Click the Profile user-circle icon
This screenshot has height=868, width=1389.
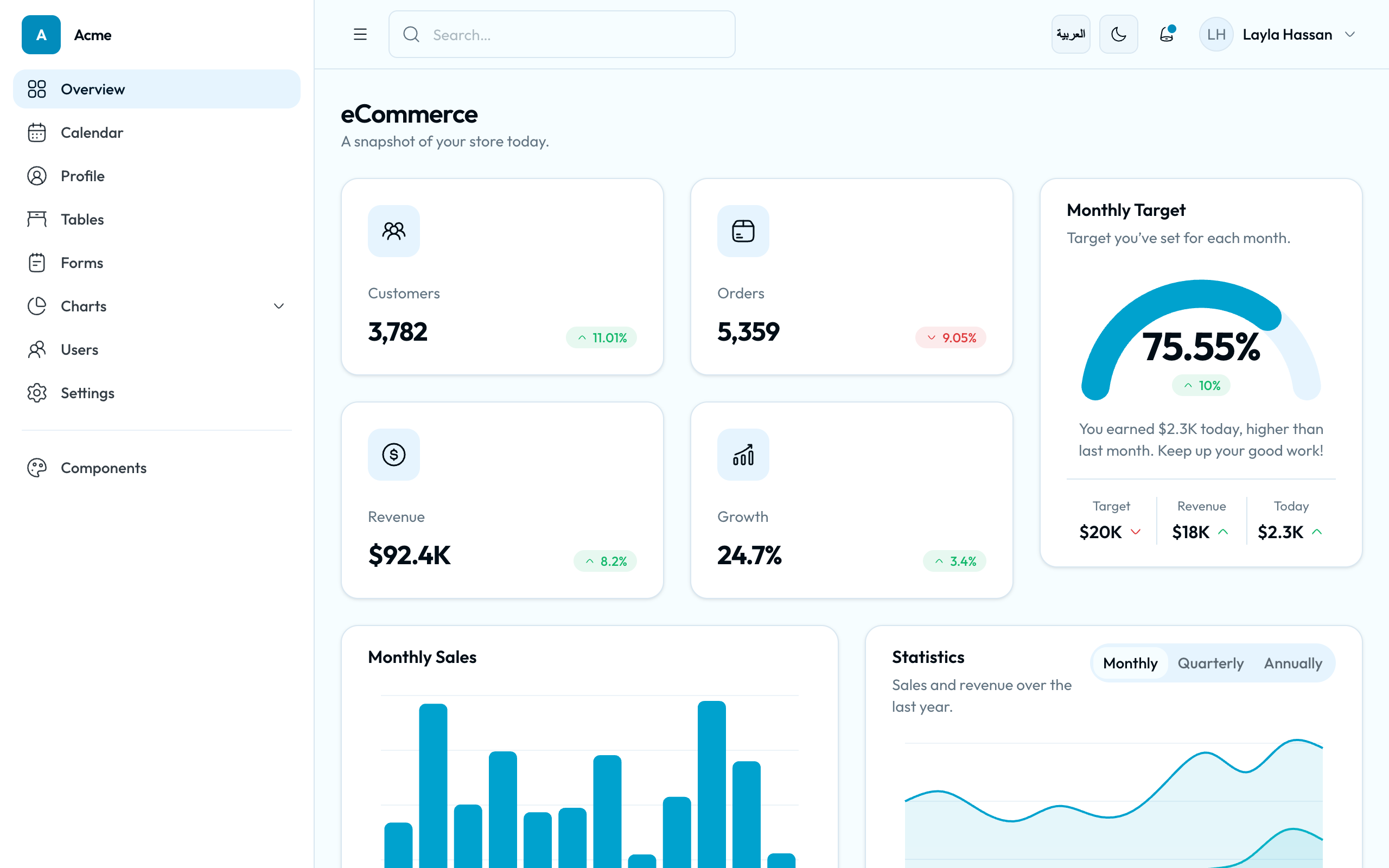(37, 176)
